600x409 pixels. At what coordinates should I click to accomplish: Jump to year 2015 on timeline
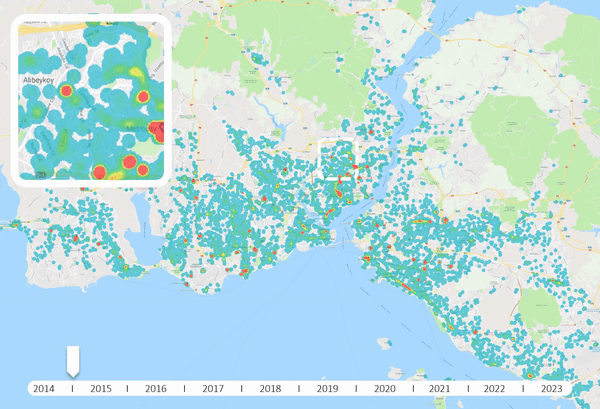(x=100, y=388)
